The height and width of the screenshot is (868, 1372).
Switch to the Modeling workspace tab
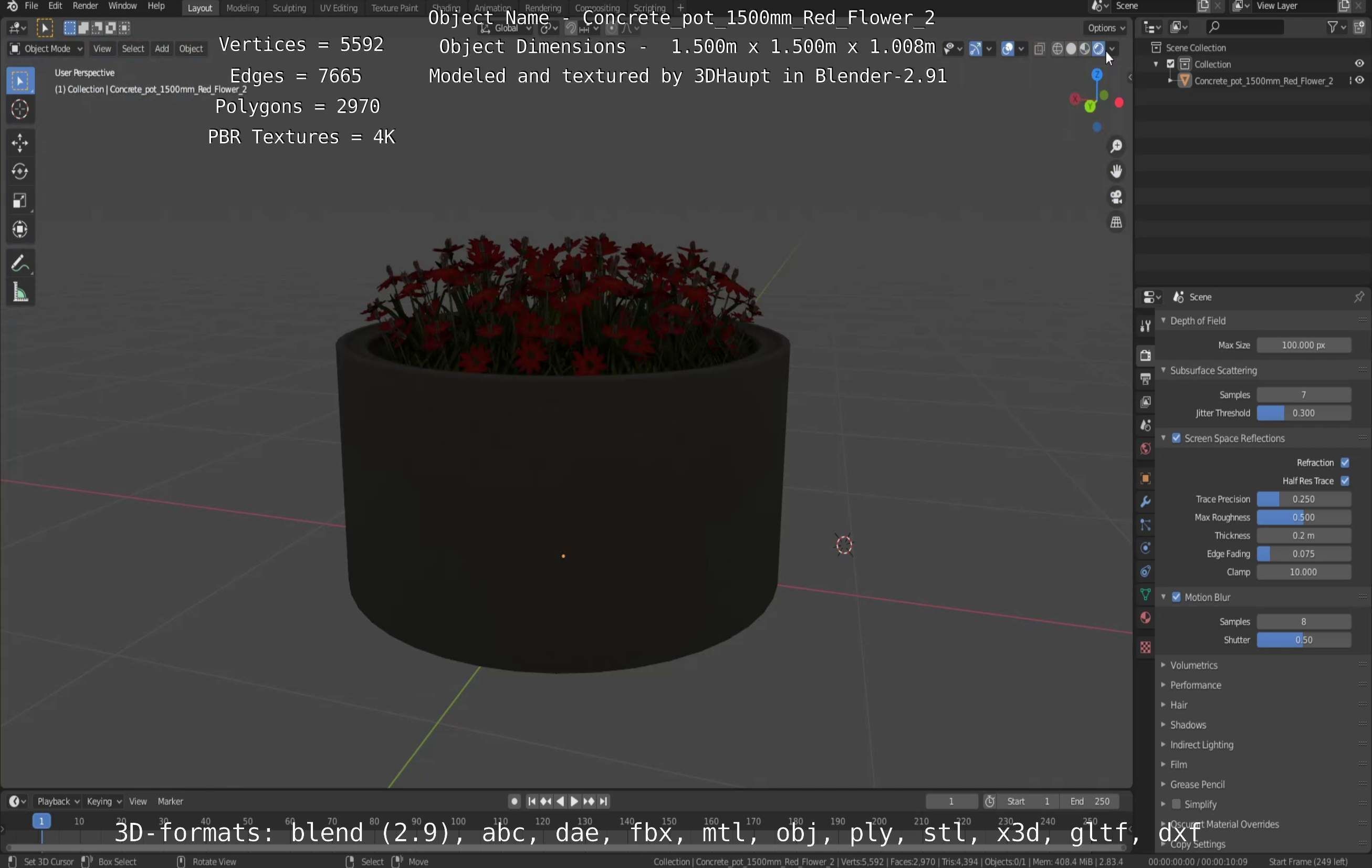click(x=242, y=8)
